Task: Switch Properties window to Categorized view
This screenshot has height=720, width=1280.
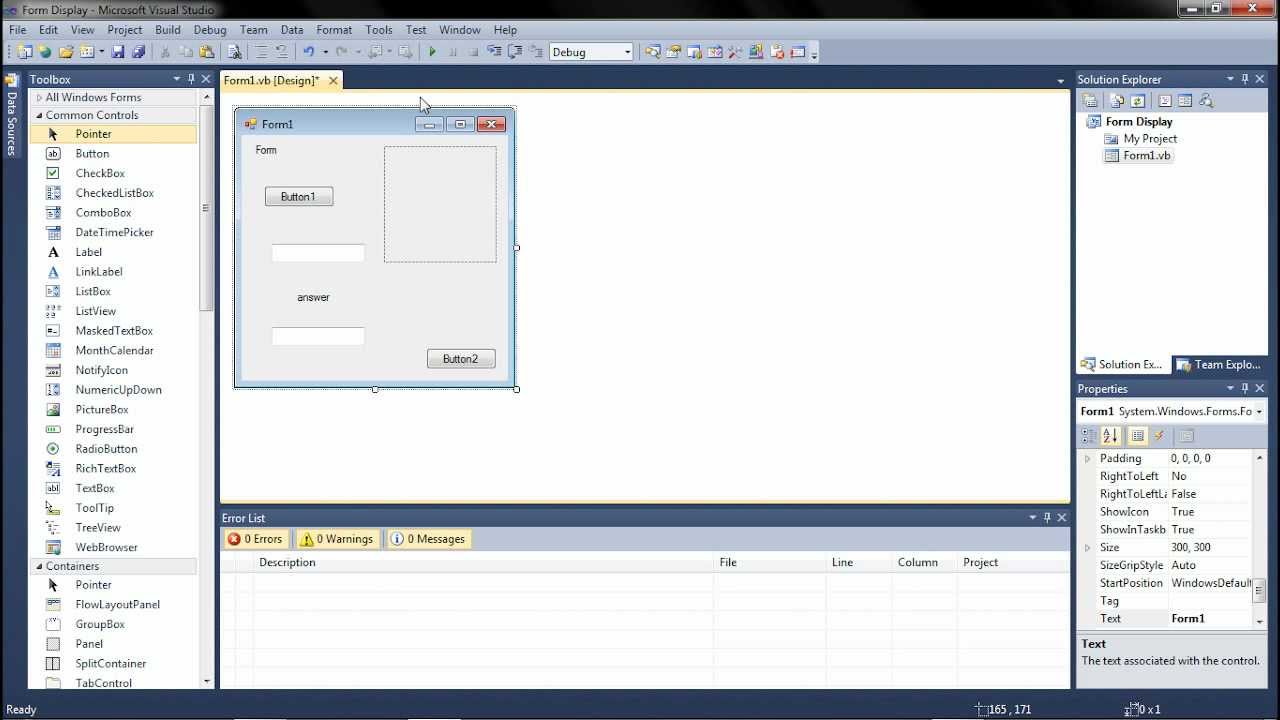Action: [x=1089, y=436]
